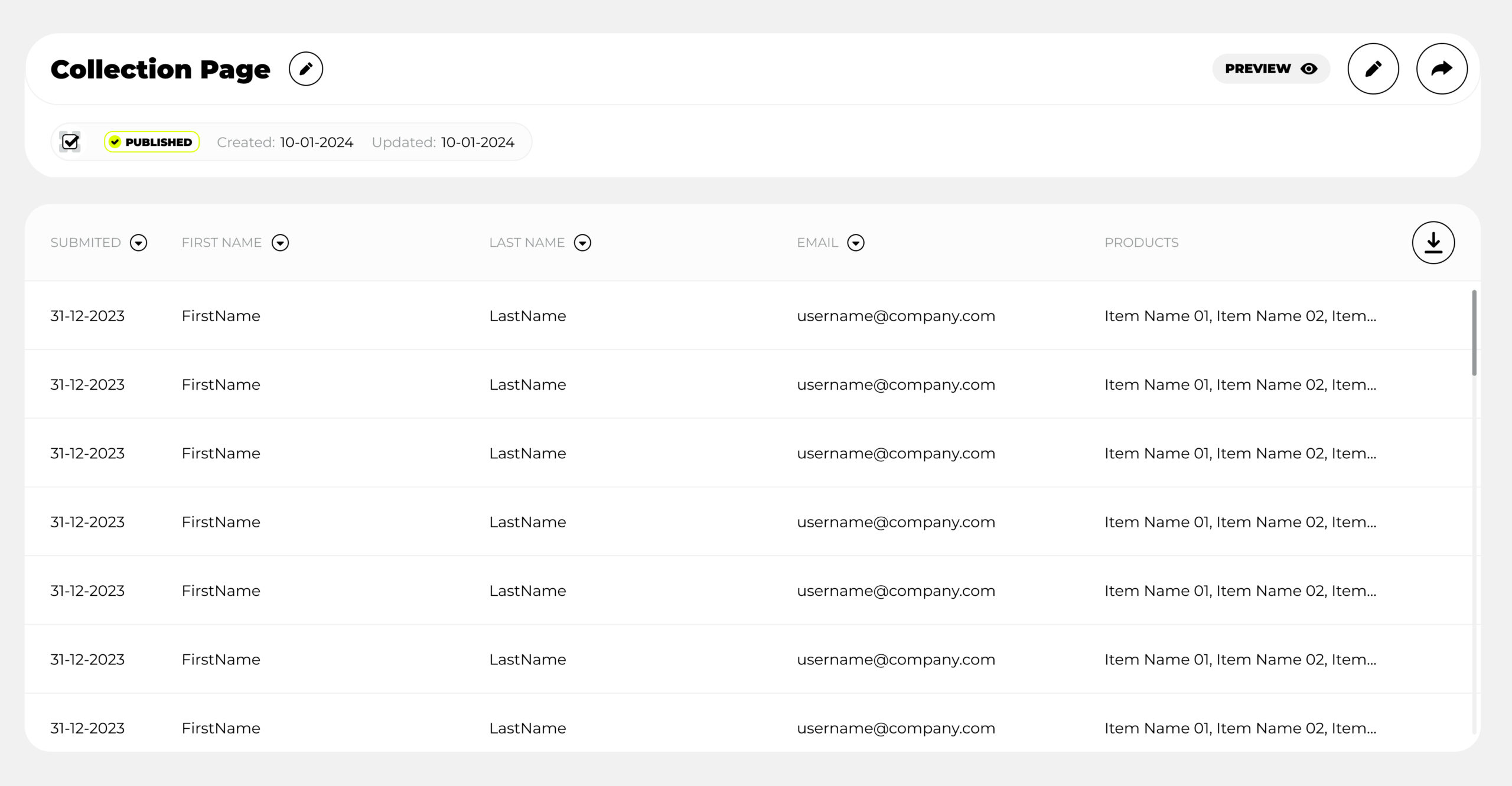Viewport: 1512px width, 786px height.
Task: Click the eye icon inside the Preview button
Action: click(1309, 69)
